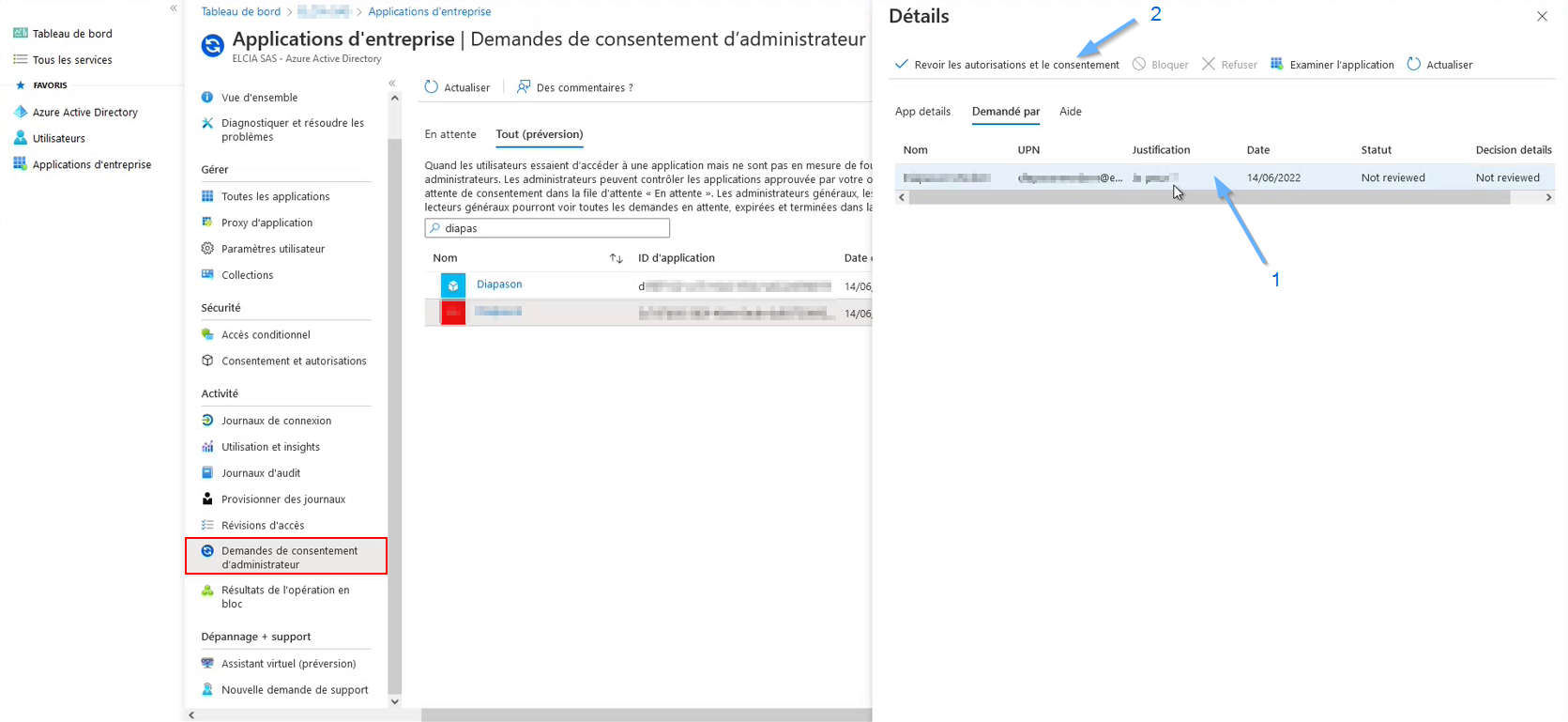The image size is (1568, 722).
Task: Click the refresh icon in Details panel
Action: tap(1413, 64)
